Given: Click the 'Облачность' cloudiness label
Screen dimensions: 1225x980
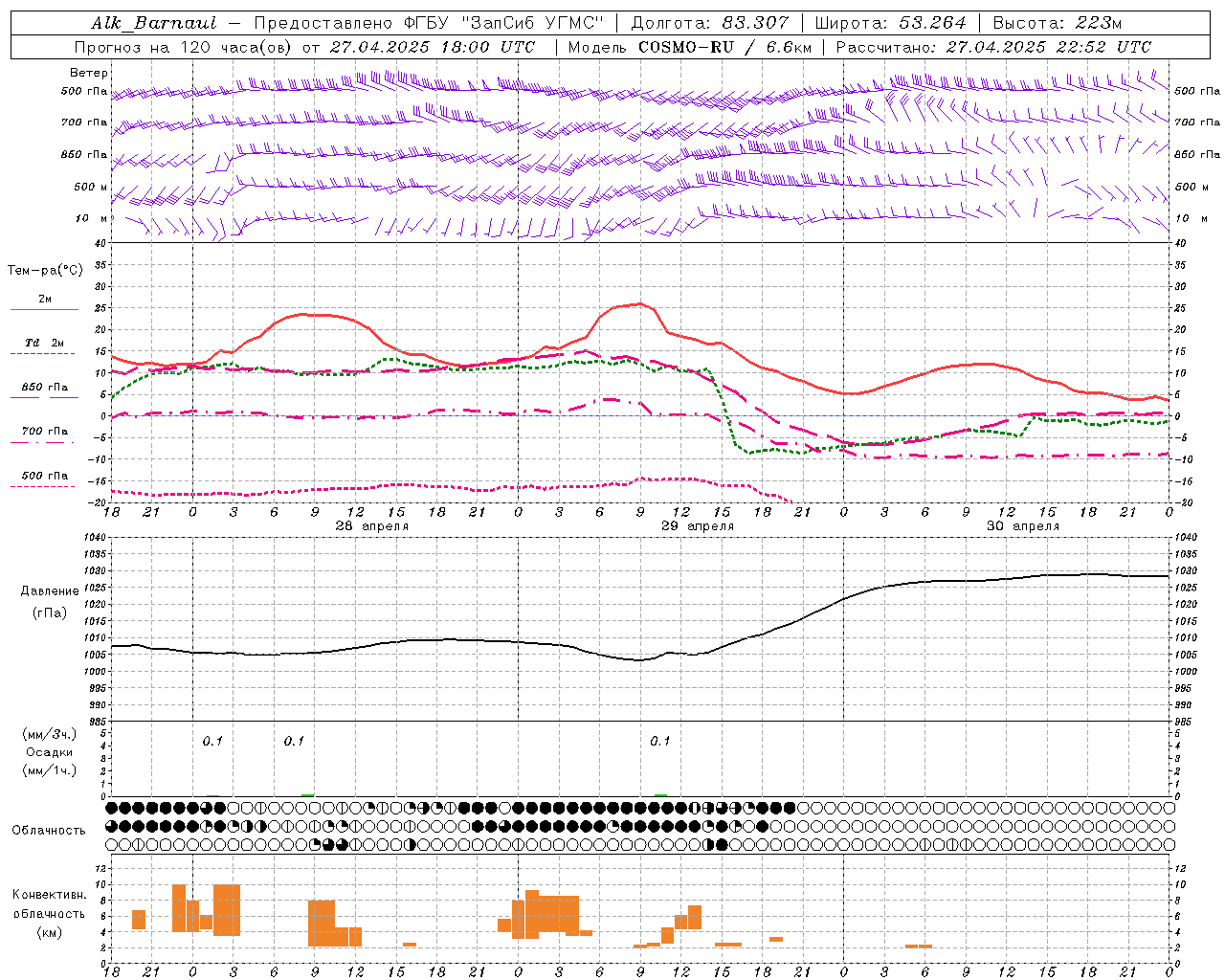Looking at the screenshot, I should [x=49, y=830].
